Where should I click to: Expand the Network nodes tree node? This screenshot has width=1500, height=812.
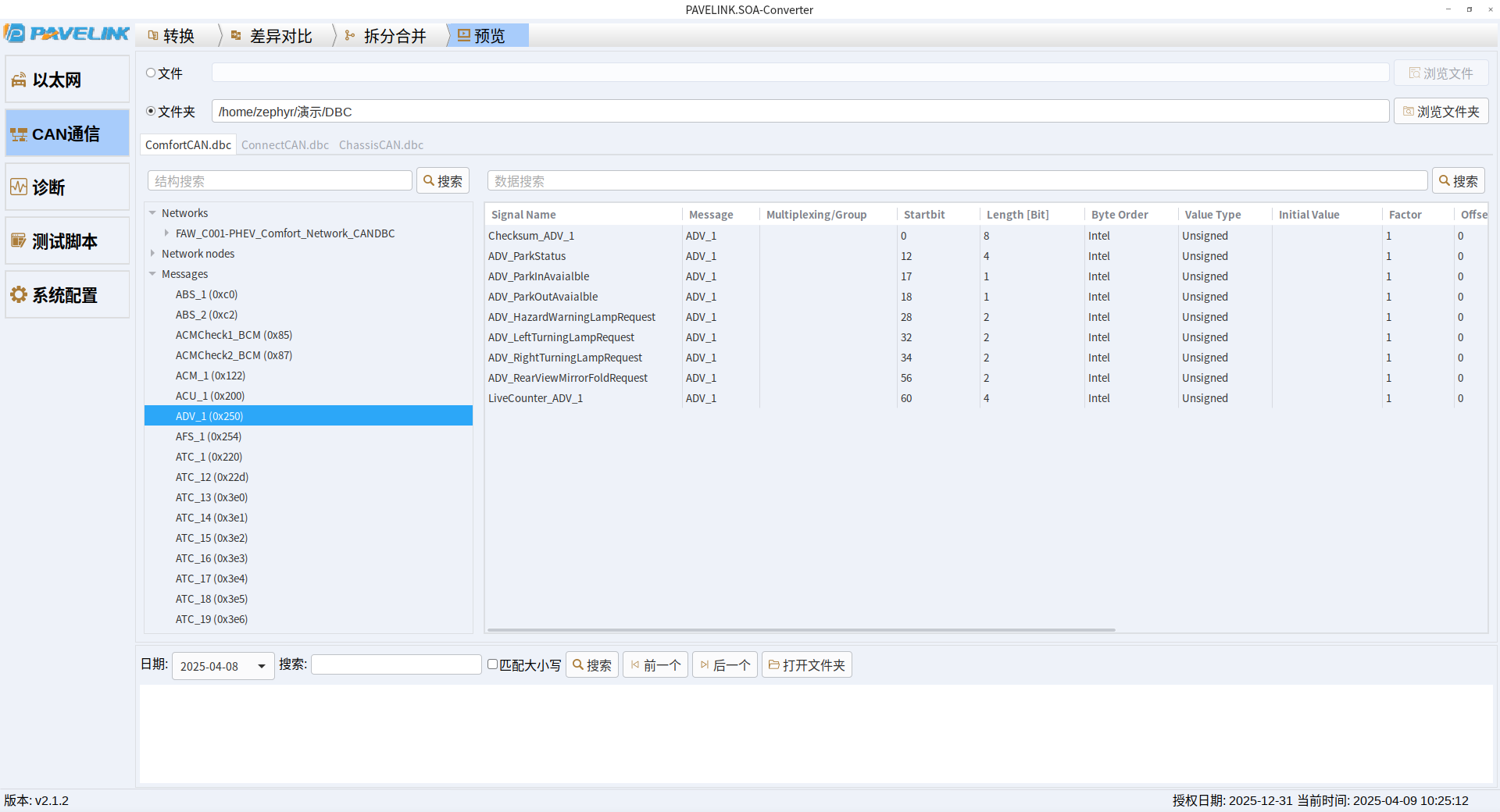pos(152,254)
